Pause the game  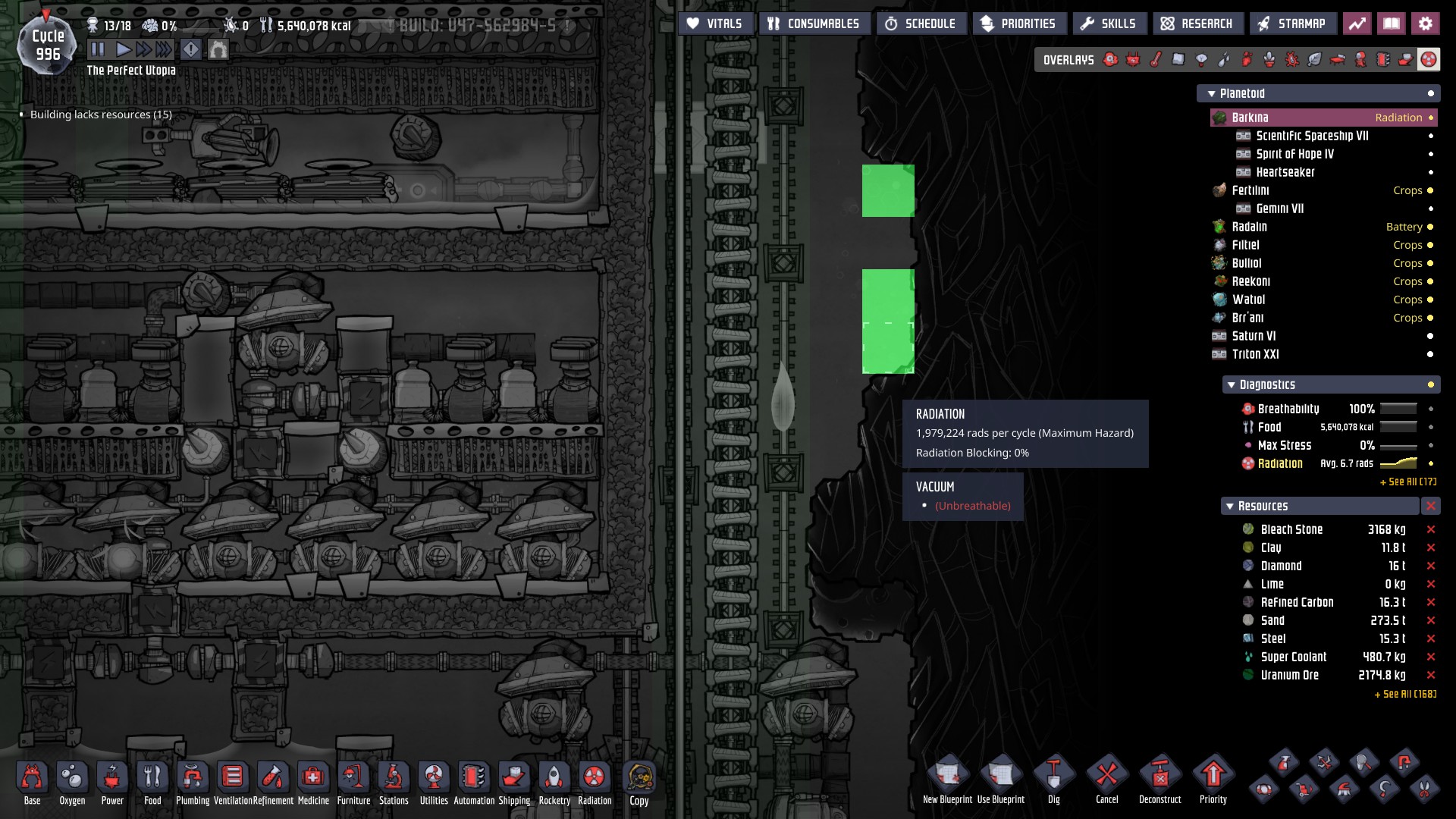(98, 50)
